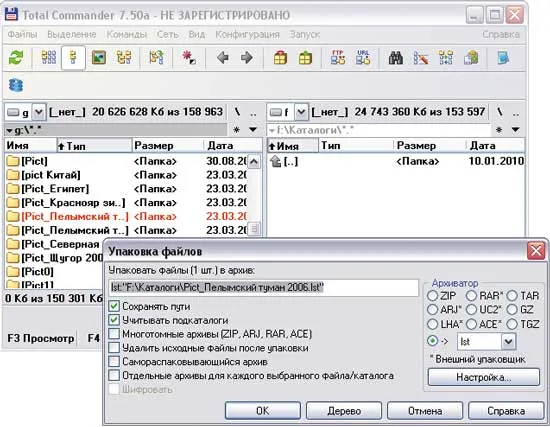Screen dimensions: 550x427
Task: Click the Pict_Египет folder icon
Action: [x=13, y=189]
